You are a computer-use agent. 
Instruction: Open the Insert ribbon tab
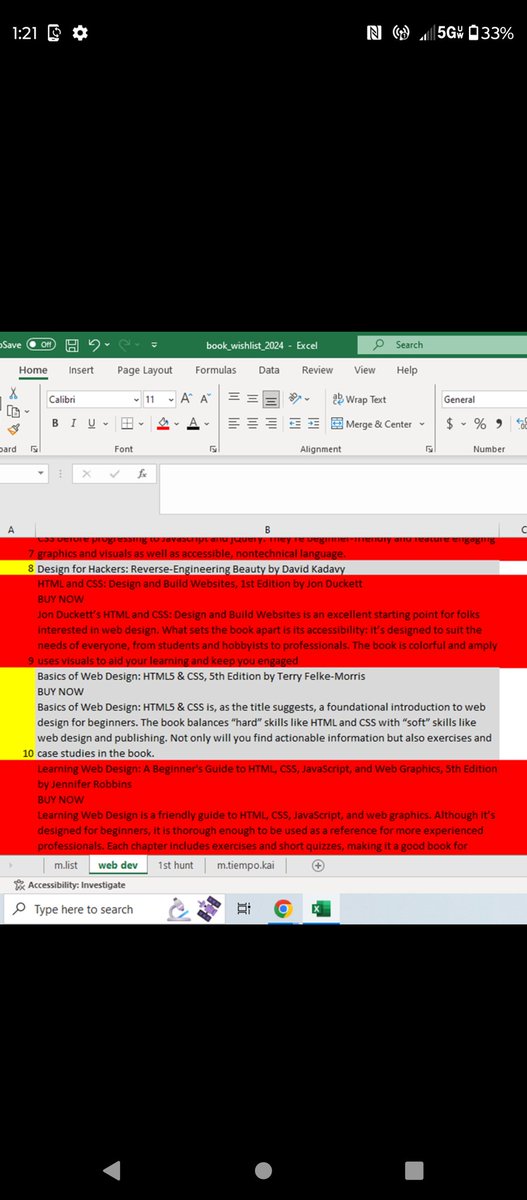click(x=81, y=370)
